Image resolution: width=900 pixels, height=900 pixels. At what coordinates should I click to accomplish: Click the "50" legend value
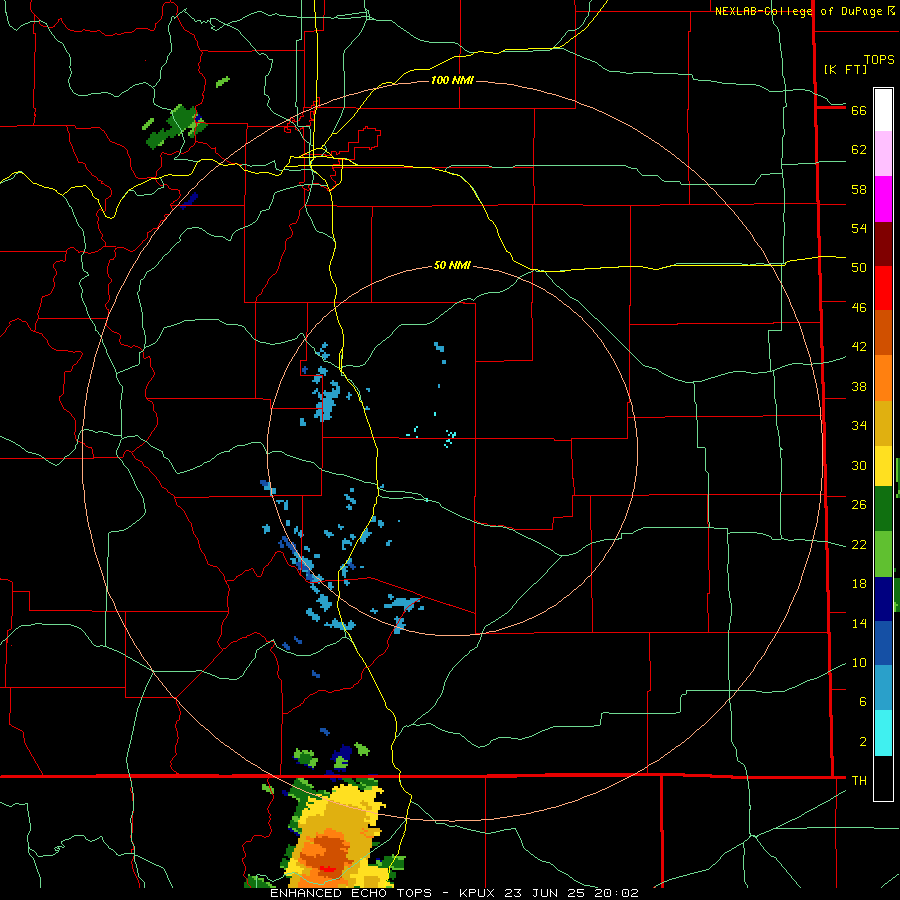point(859,268)
